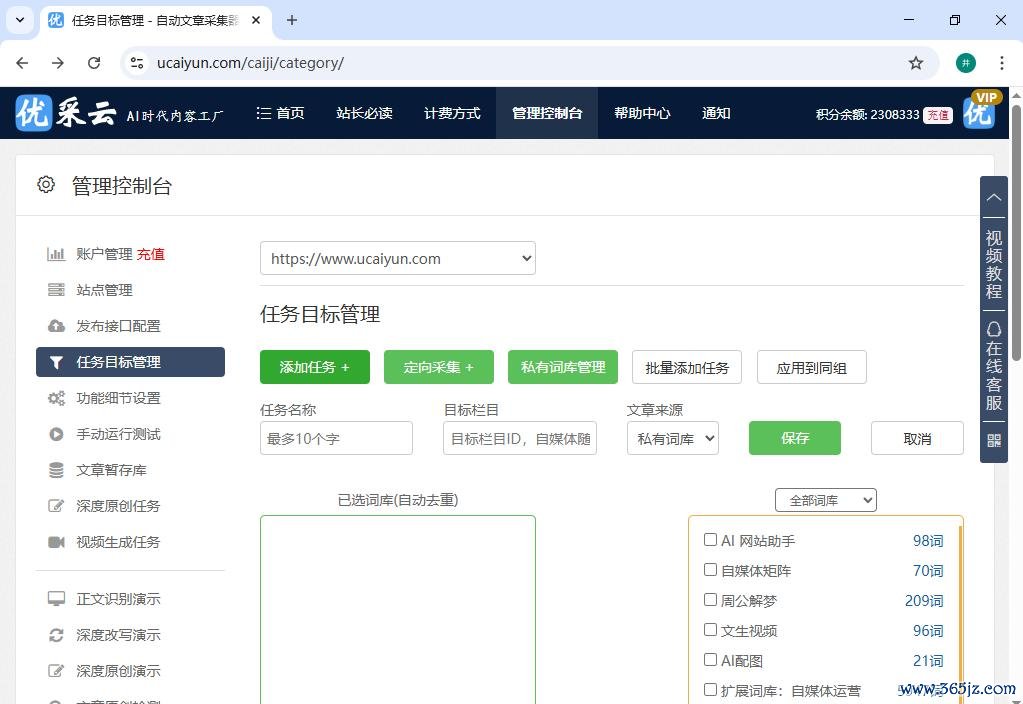The width and height of the screenshot is (1023, 704).
Task: Open Chrome three-dot menu
Action: (x=1001, y=63)
